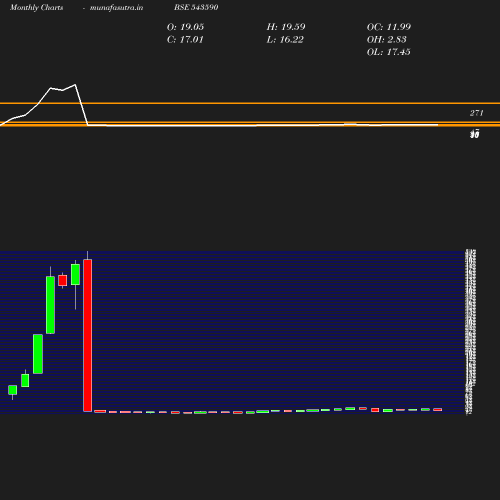Click the last red candlestick at far right

point(437,409)
